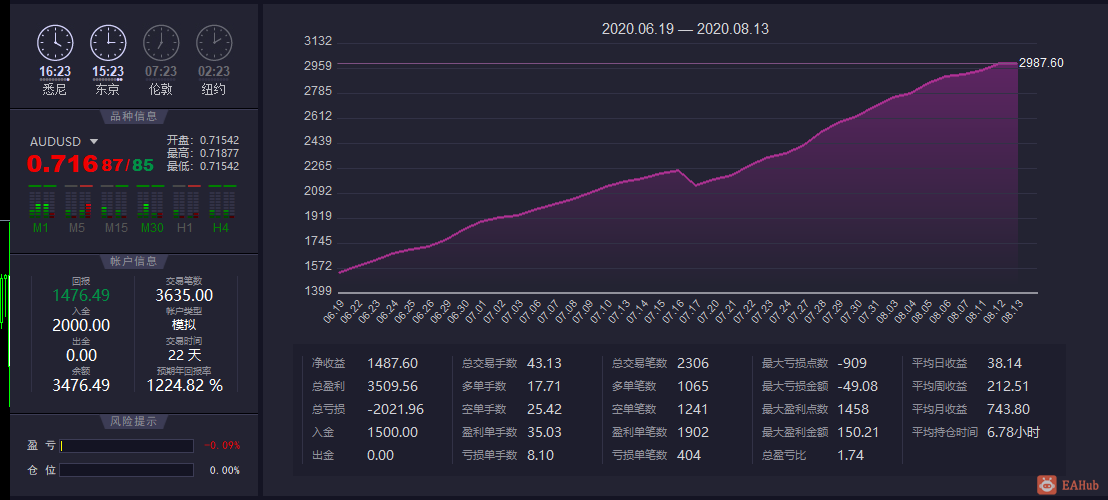Select the M1 timeframe indicator

pos(41,209)
